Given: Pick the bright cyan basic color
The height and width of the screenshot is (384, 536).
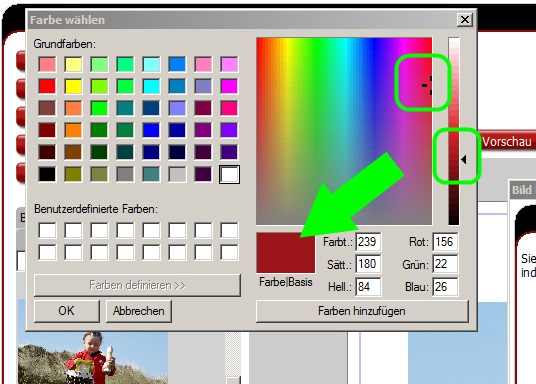Looking at the screenshot, I should [151, 86].
